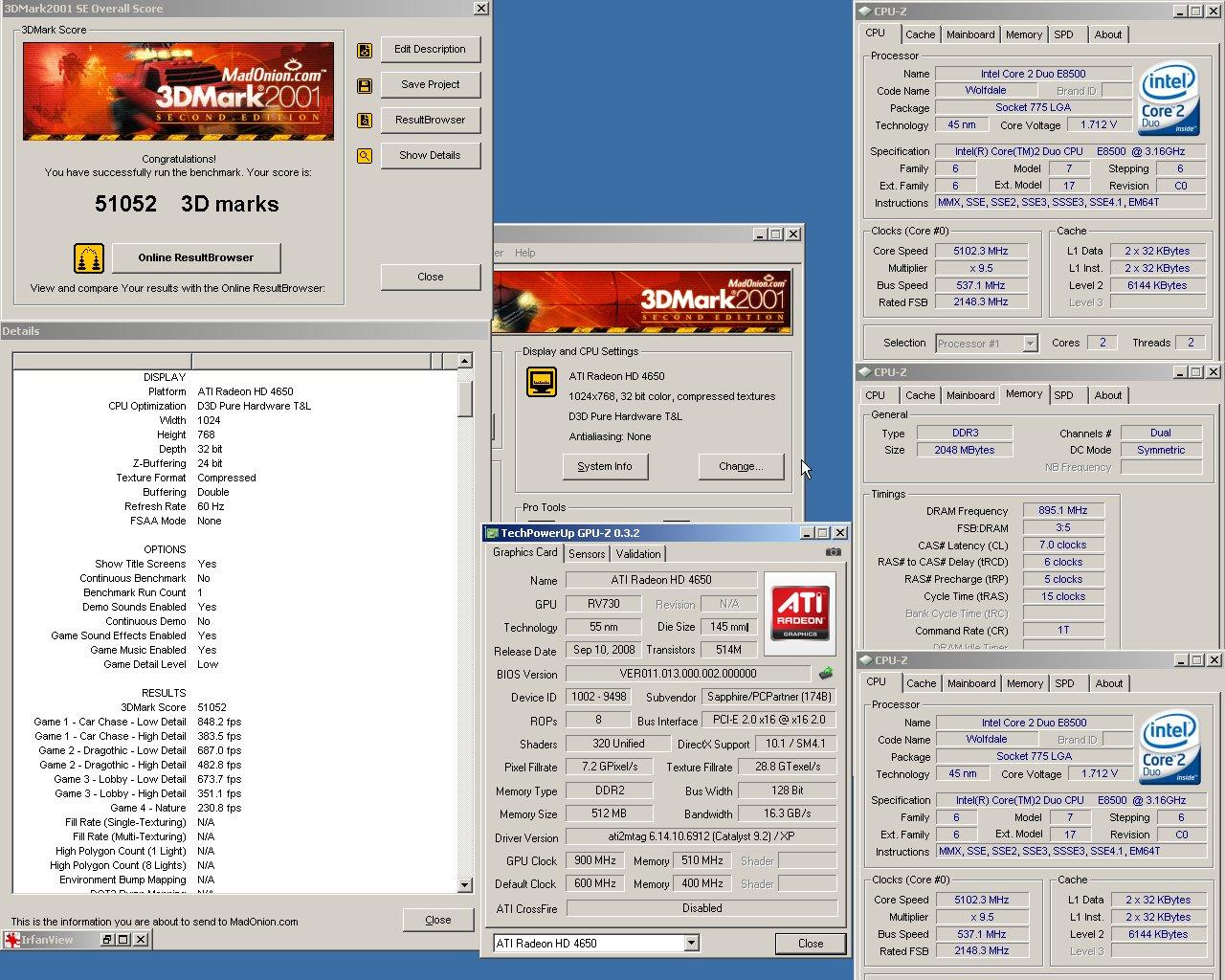Image resolution: width=1225 pixels, height=980 pixels.
Task: Click Close in 3DMark score window
Action: (431, 277)
